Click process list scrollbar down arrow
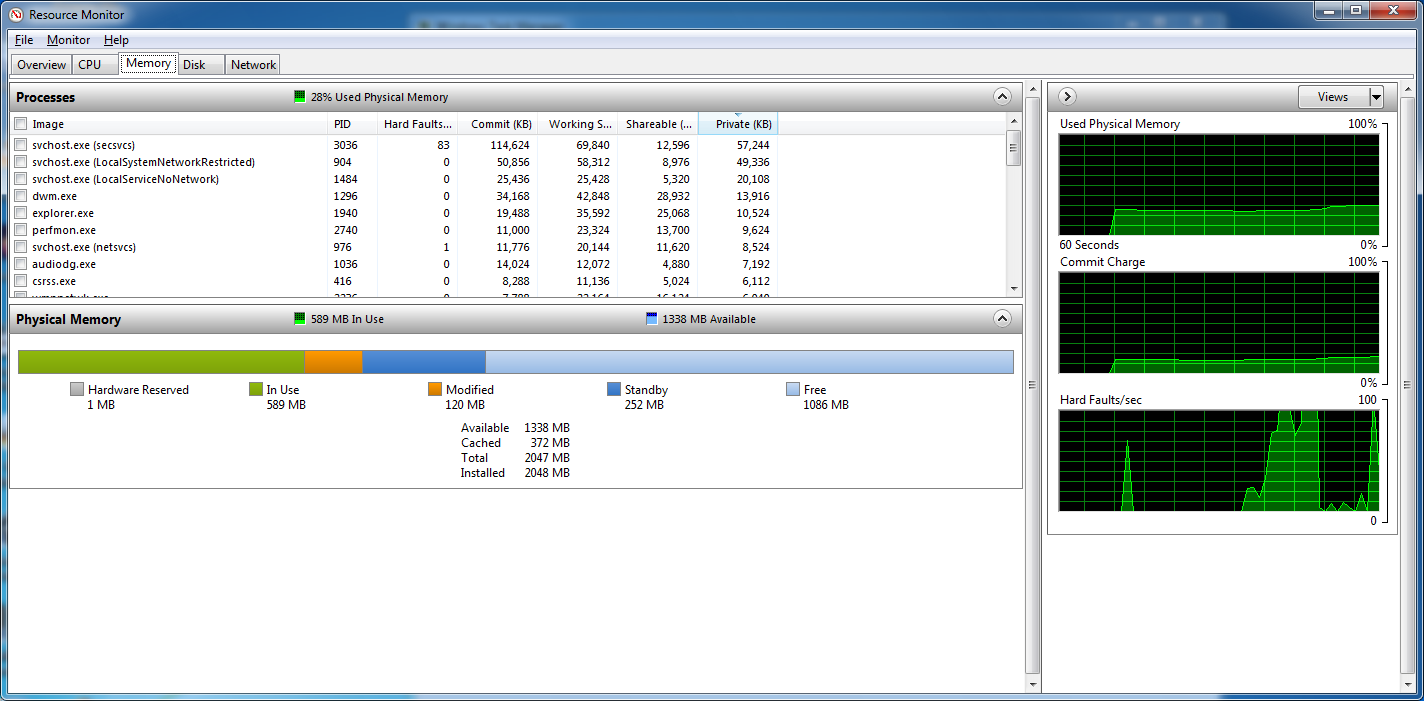 [1014, 288]
